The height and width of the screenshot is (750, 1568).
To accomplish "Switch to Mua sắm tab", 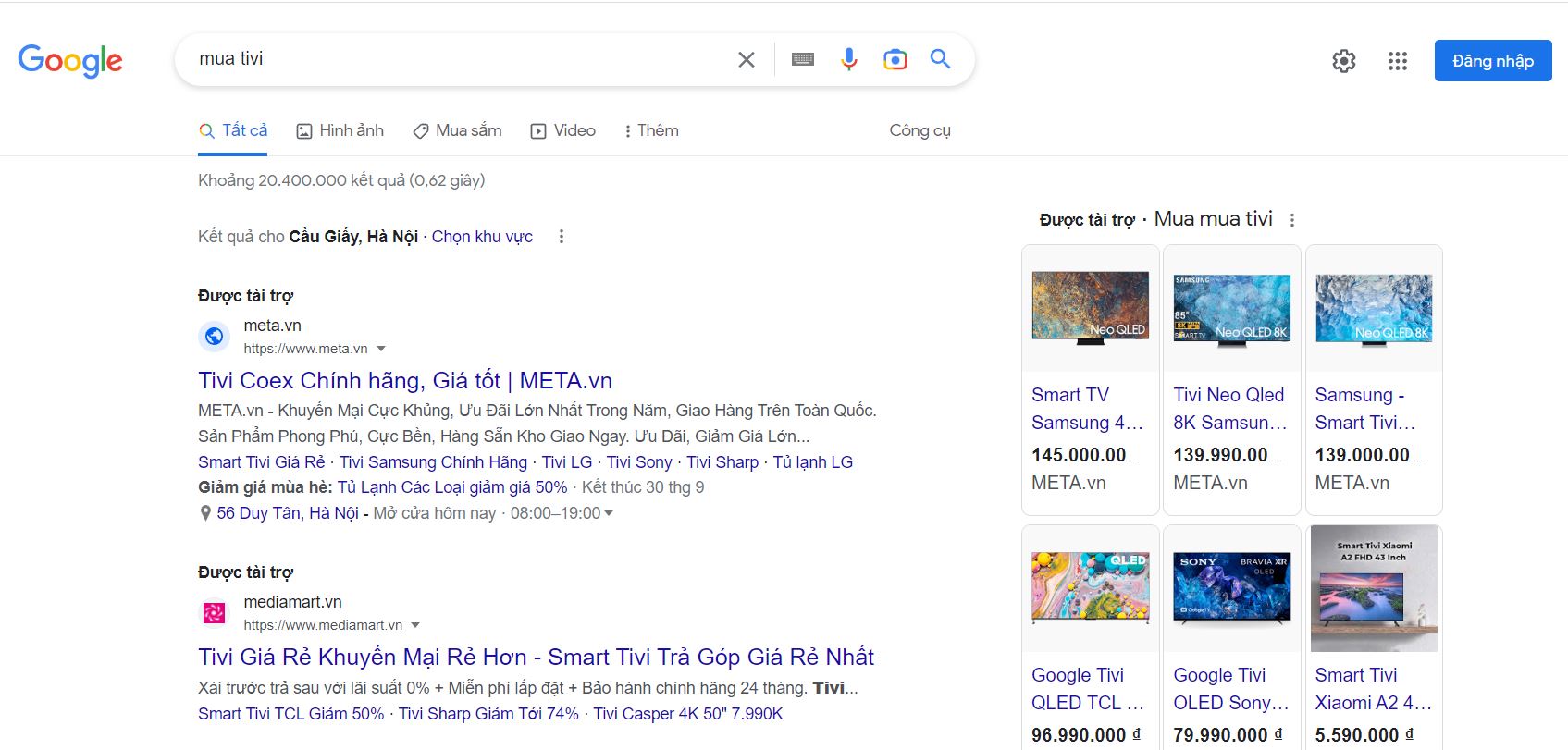I will click(457, 131).
